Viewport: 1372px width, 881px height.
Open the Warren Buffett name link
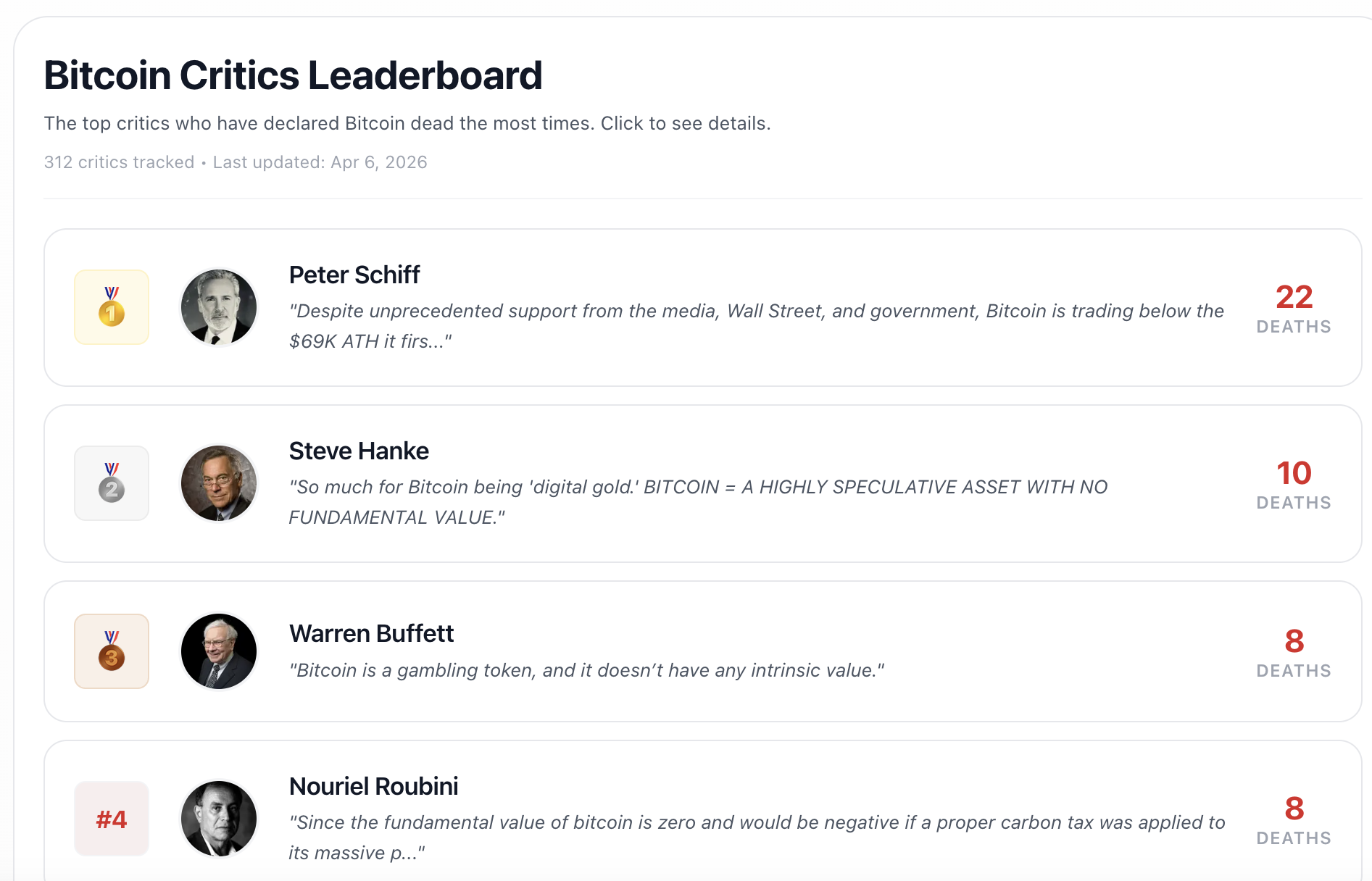point(371,634)
